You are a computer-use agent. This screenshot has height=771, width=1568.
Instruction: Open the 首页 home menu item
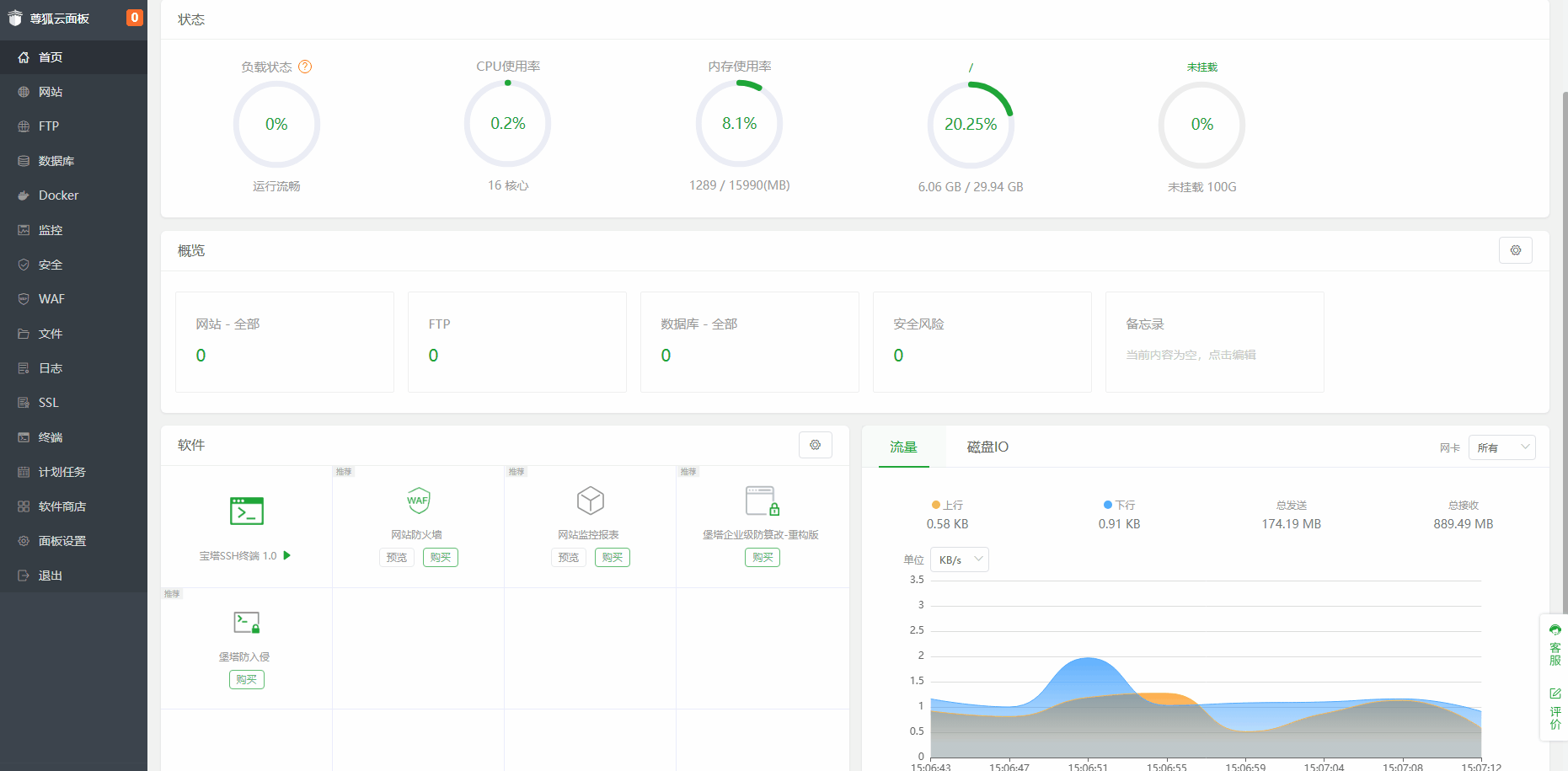pyautogui.click(x=73, y=57)
